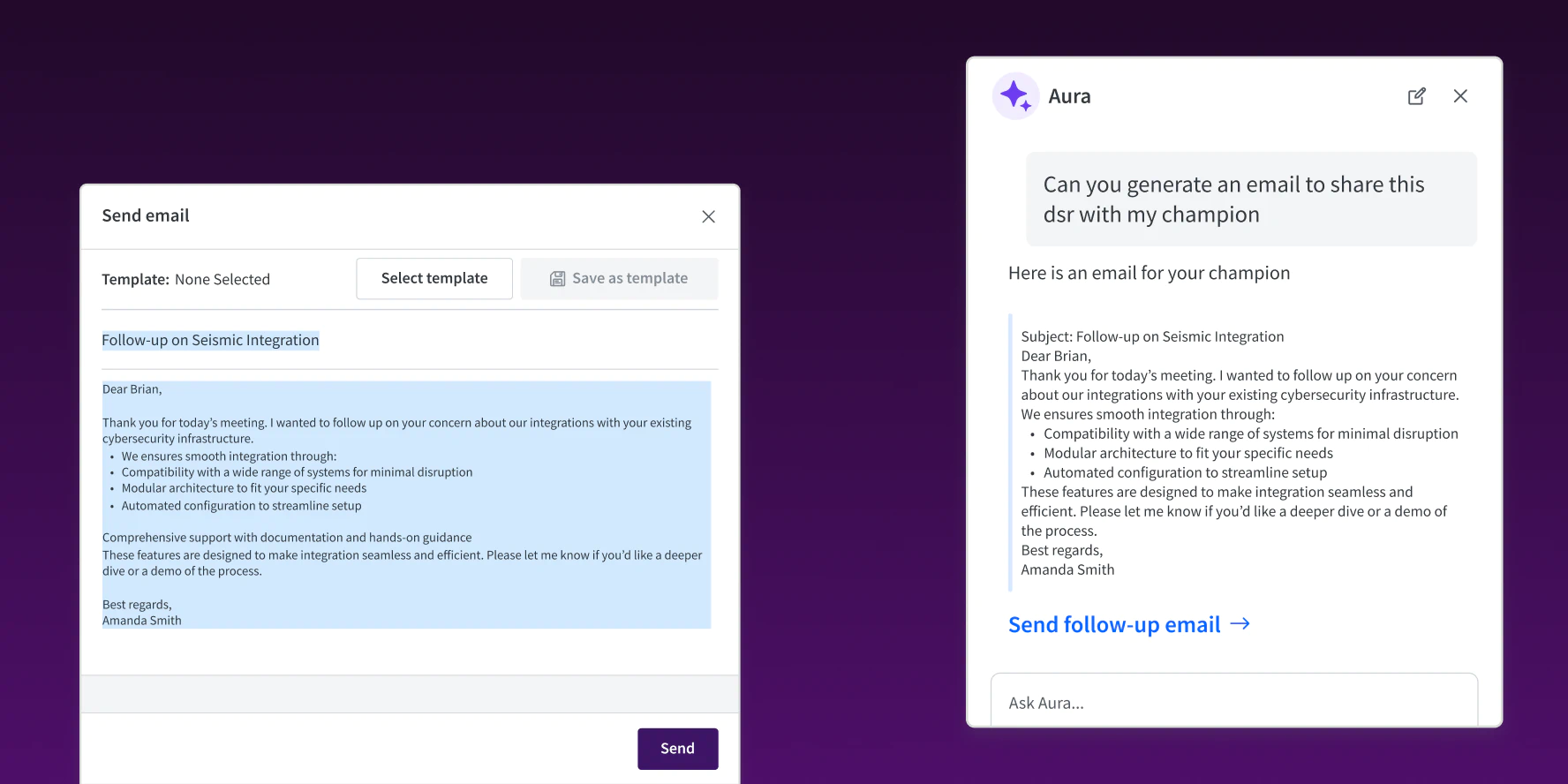
Task: Open new chat with compose icon in Aura
Action: pyautogui.click(x=1416, y=96)
